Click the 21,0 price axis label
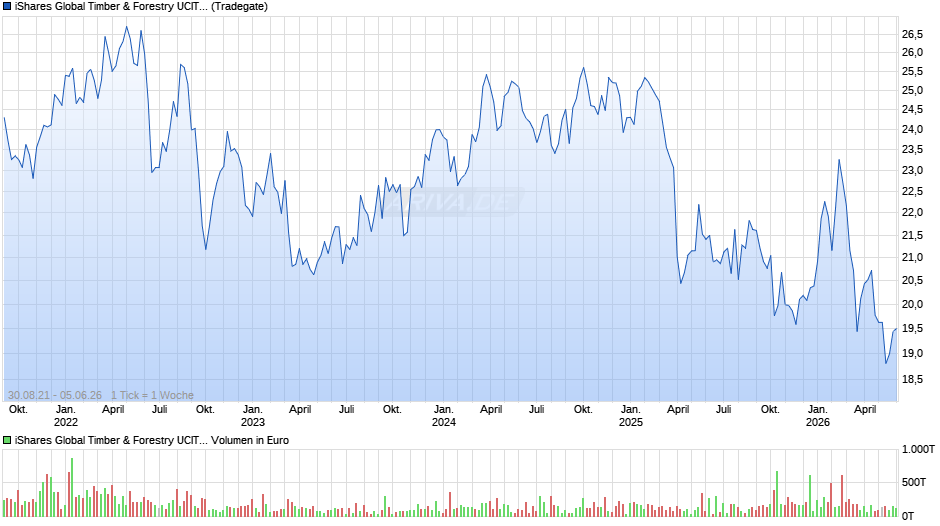The image size is (940, 526). 912,258
